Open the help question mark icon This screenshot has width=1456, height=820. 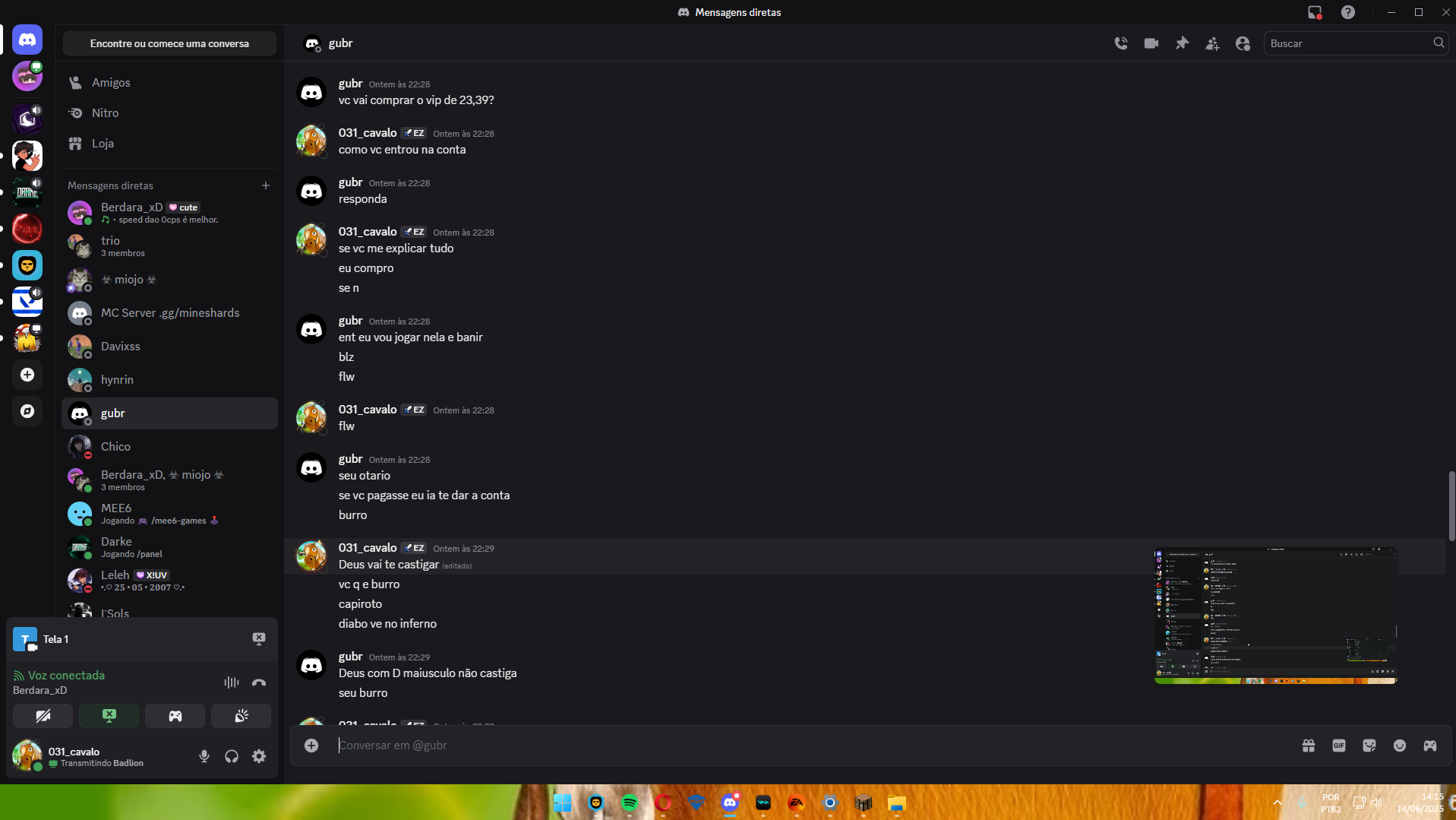1348,12
